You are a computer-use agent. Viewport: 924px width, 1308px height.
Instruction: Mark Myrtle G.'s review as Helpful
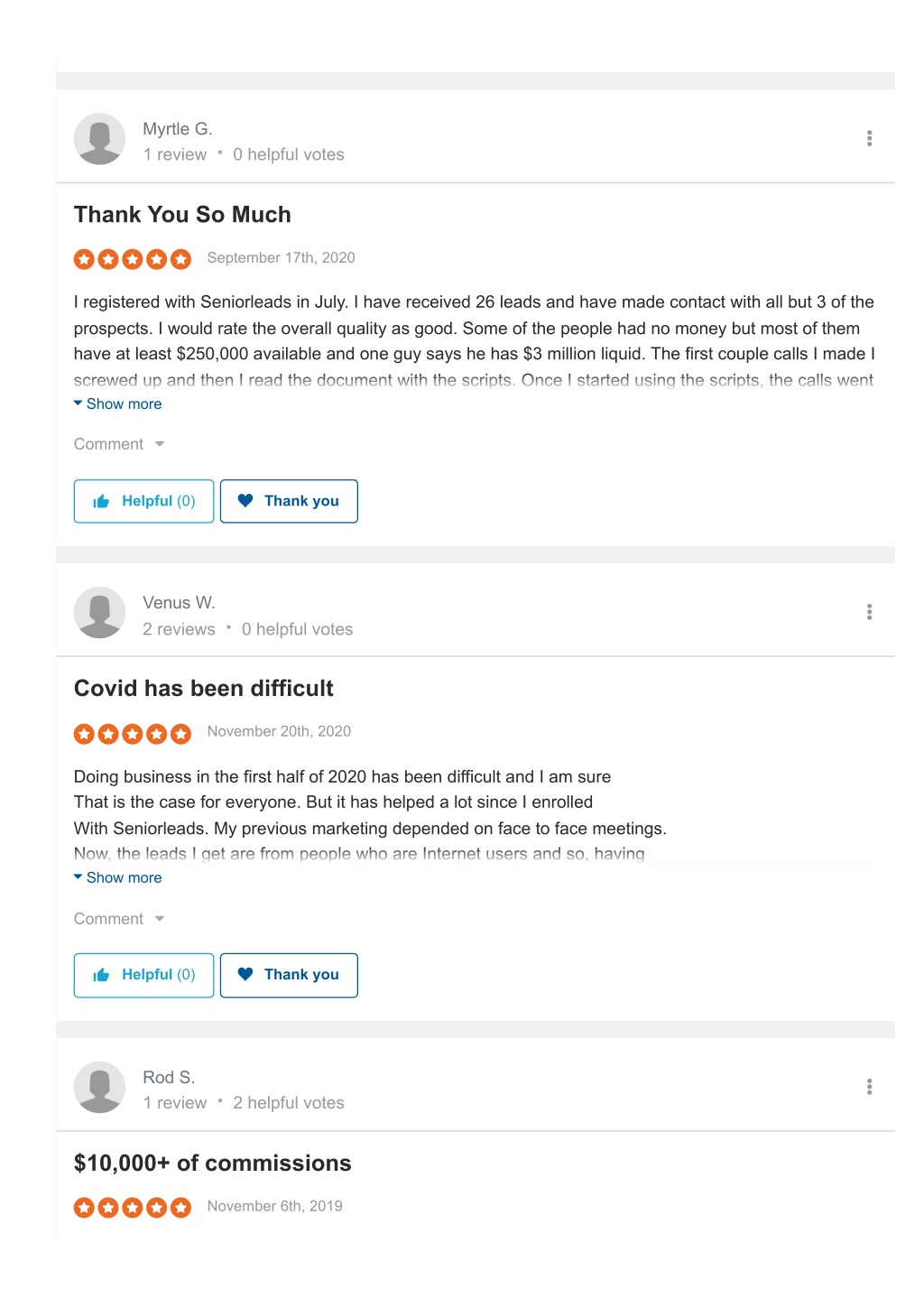click(143, 501)
